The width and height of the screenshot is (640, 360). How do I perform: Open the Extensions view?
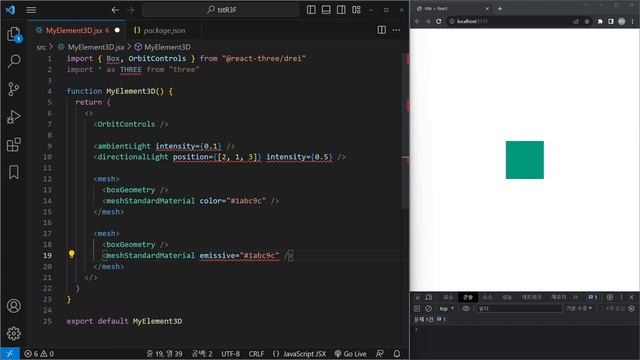(14, 144)
